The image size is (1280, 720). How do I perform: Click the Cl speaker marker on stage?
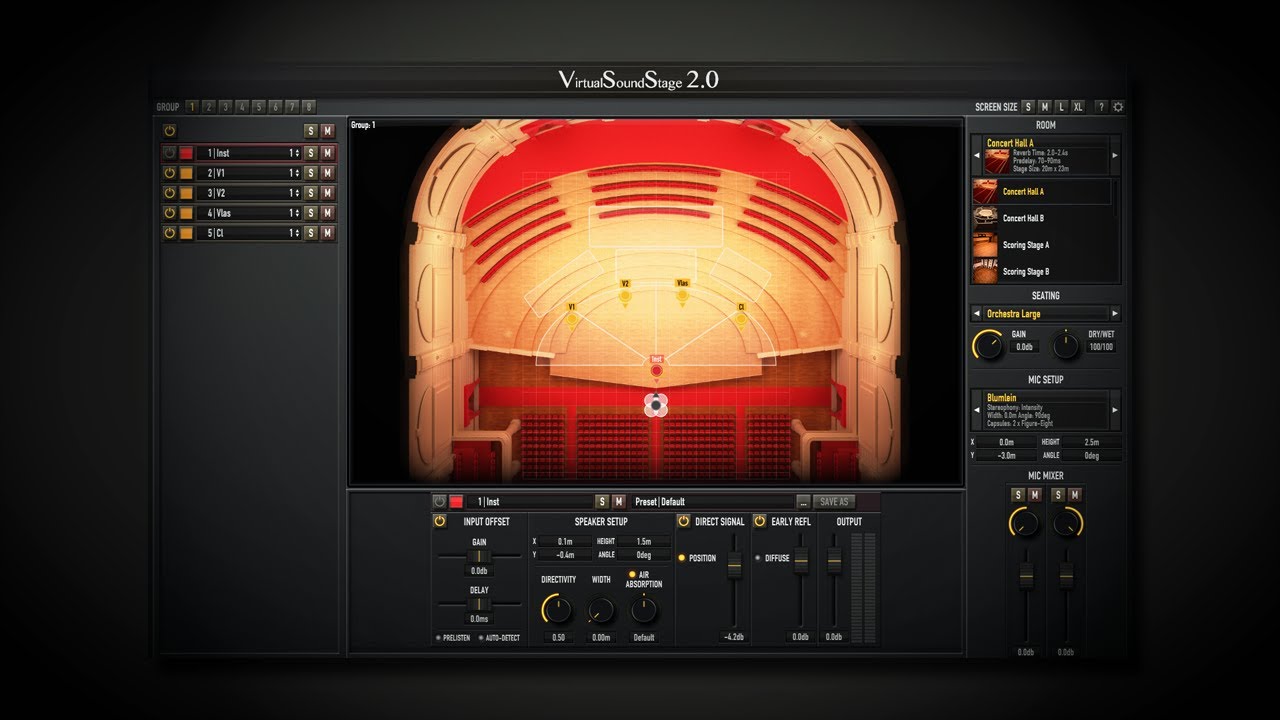point(741,320)
